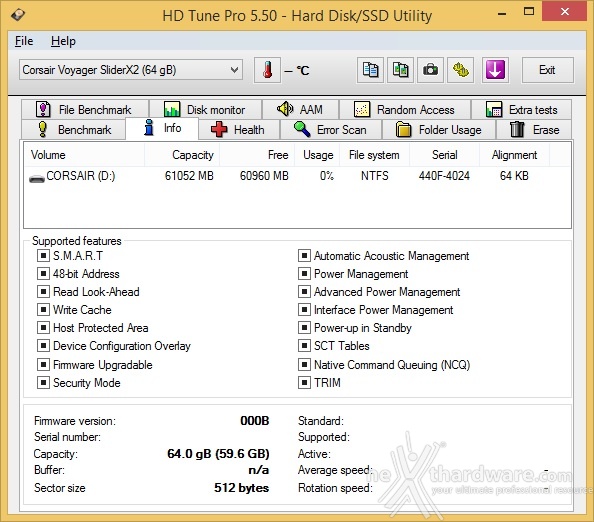Minimize the HD Tune Pro window
This screenshot has width=594, height=522.
point(502,13)
